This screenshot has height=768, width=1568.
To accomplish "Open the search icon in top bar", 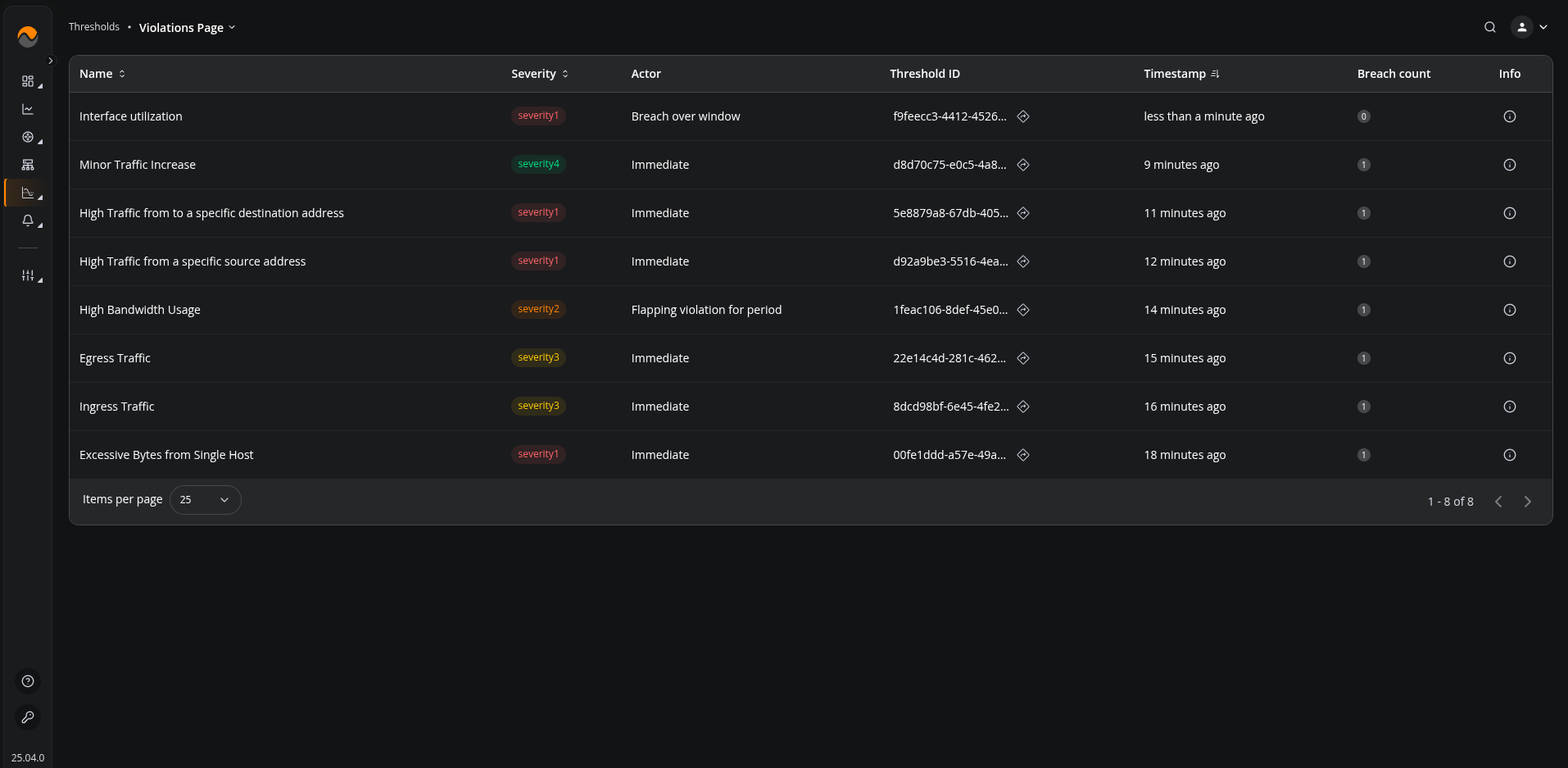I will pos(1489,27).
